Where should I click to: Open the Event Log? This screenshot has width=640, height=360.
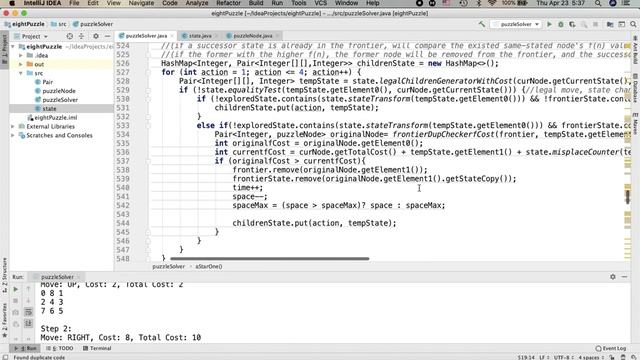coord(611,348)
